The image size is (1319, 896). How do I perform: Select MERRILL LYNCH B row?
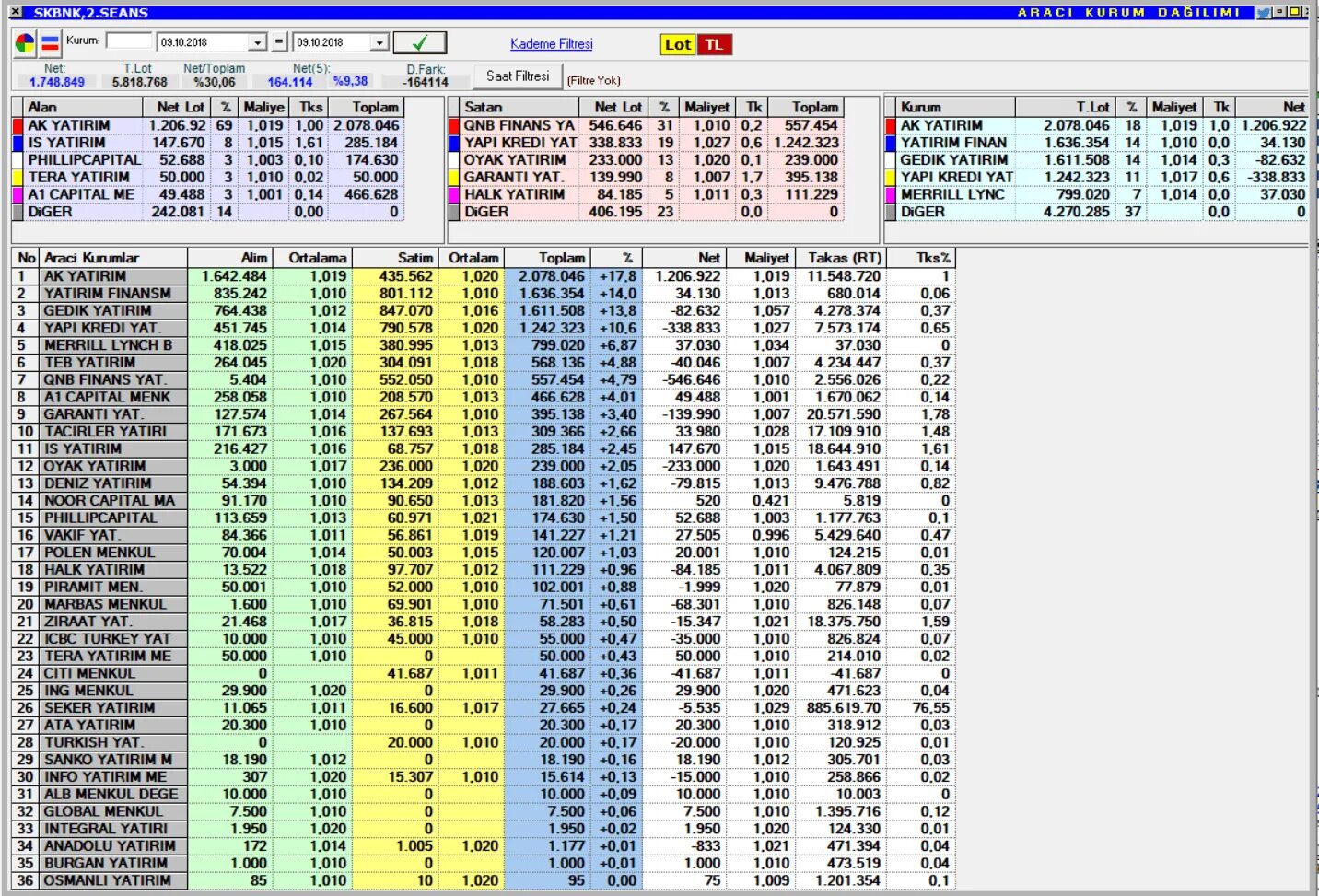point(483,345)
